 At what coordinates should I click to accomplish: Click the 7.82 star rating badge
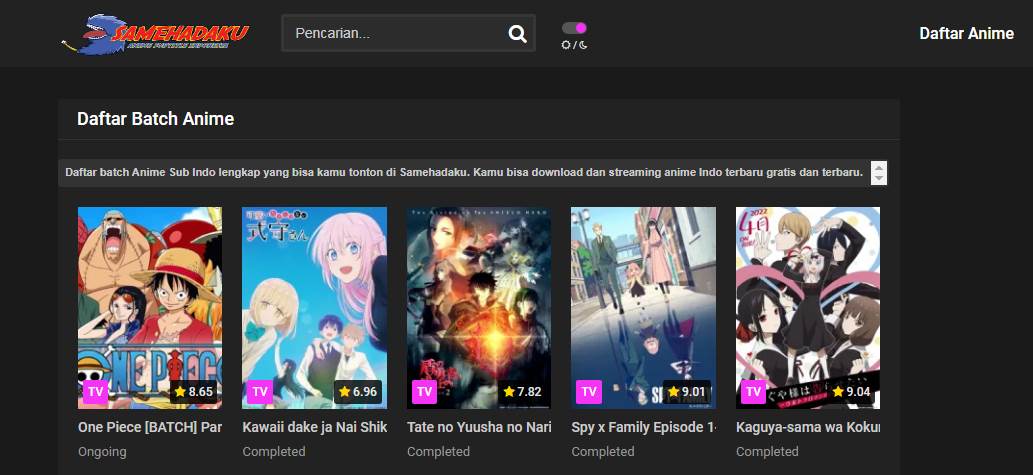pos(522,391)
